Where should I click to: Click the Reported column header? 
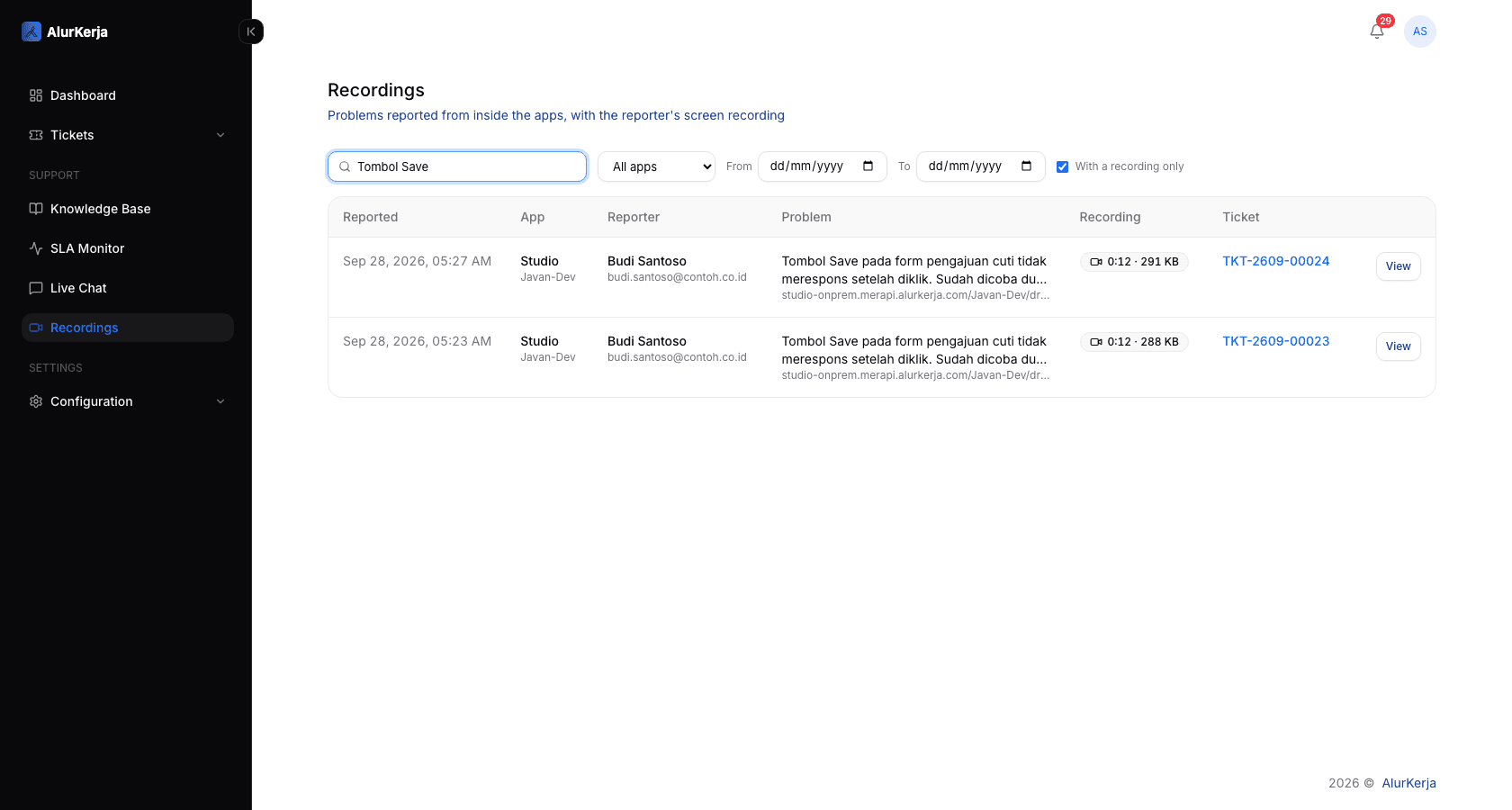(371, 217)
